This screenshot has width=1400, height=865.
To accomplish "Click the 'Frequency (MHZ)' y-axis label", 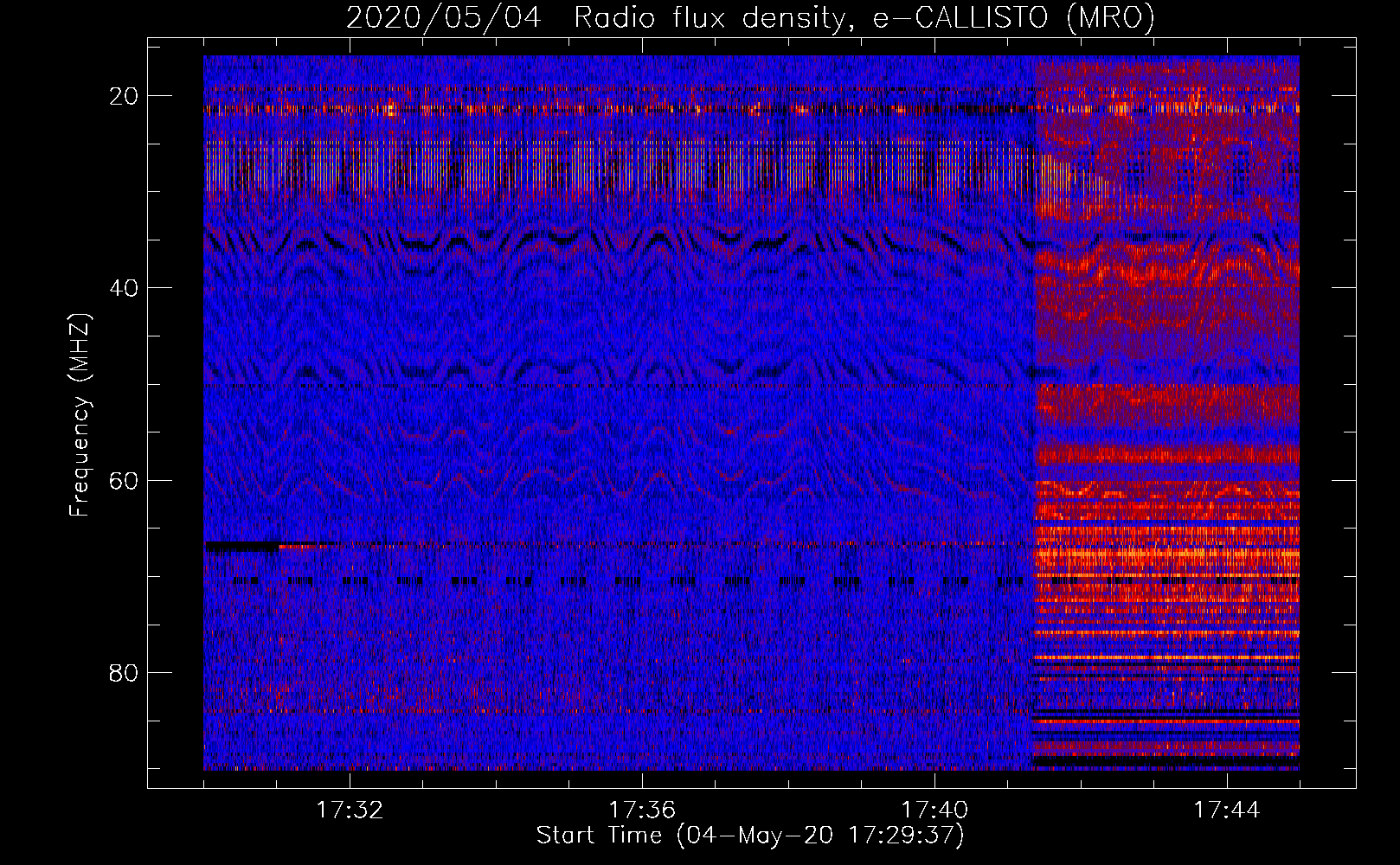I will pyautogui.click(x=80, y=415).
